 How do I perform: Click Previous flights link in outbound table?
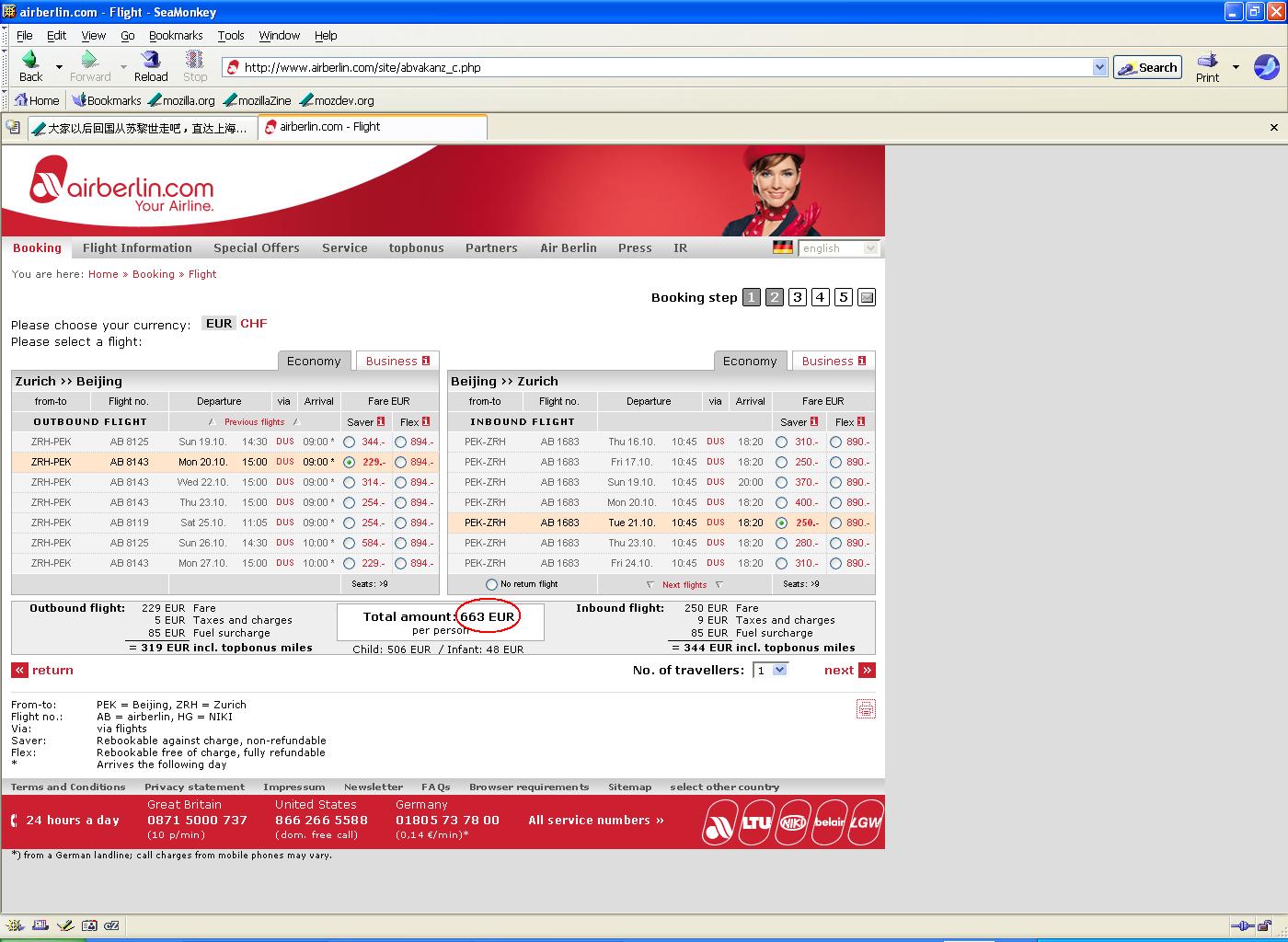pos(254,421)
